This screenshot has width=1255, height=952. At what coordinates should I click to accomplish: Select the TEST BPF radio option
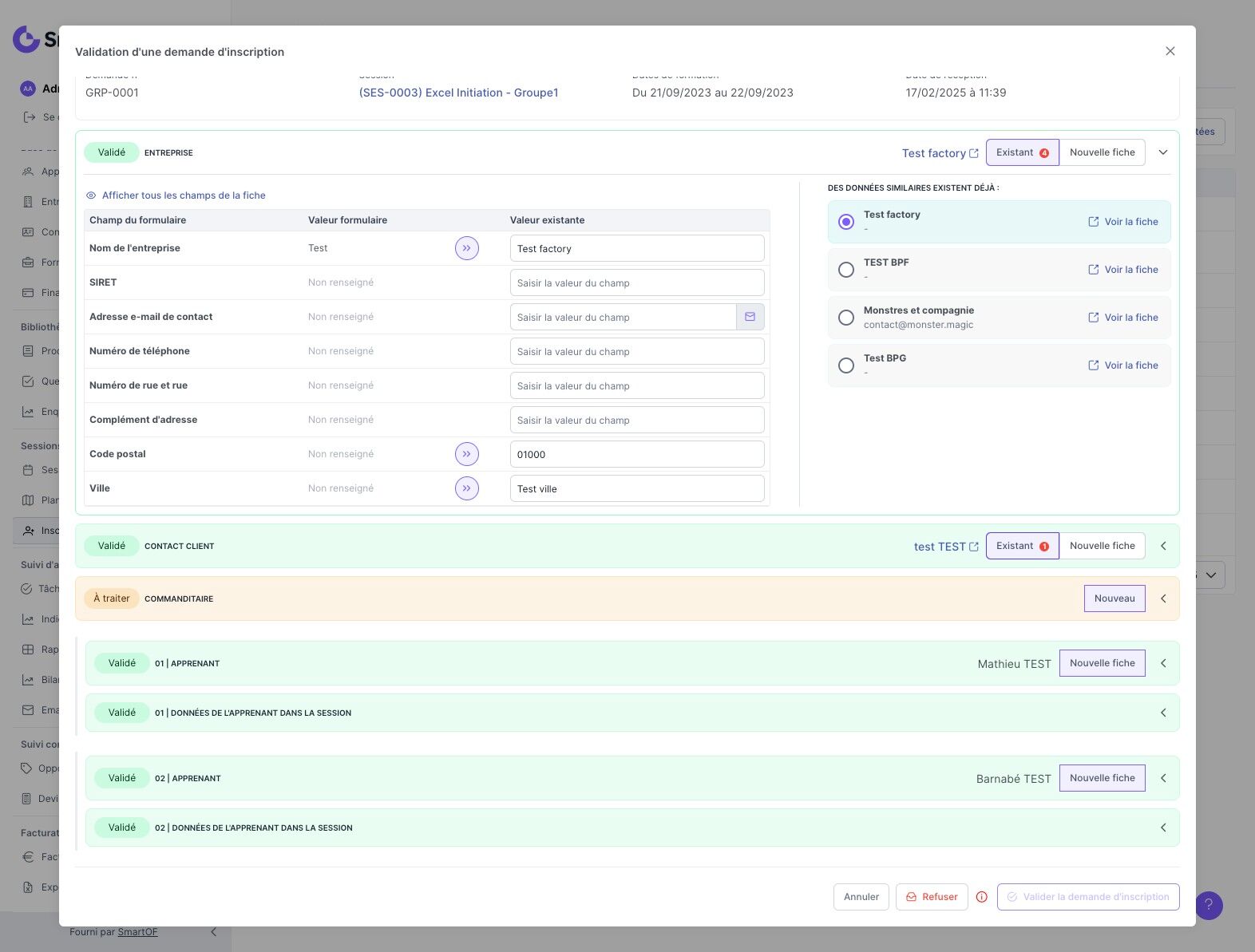click(846, 270)
